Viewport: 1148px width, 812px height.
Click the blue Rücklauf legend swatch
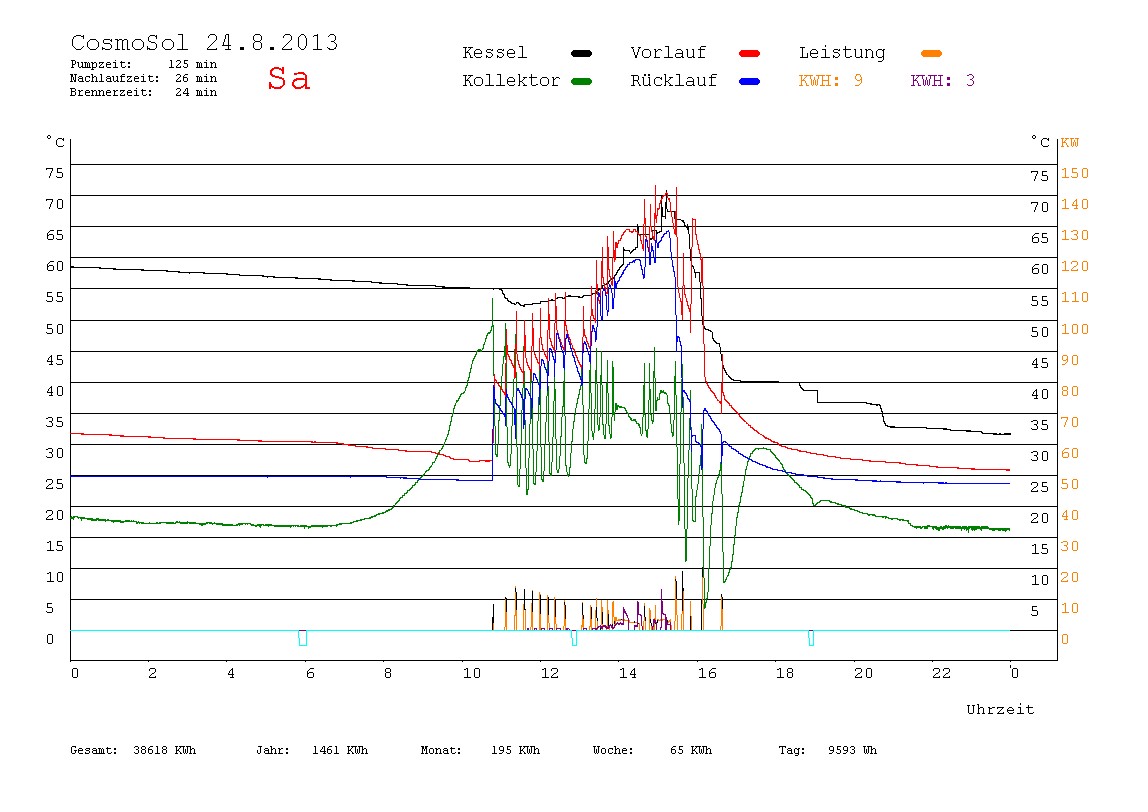tap(750, 81)
